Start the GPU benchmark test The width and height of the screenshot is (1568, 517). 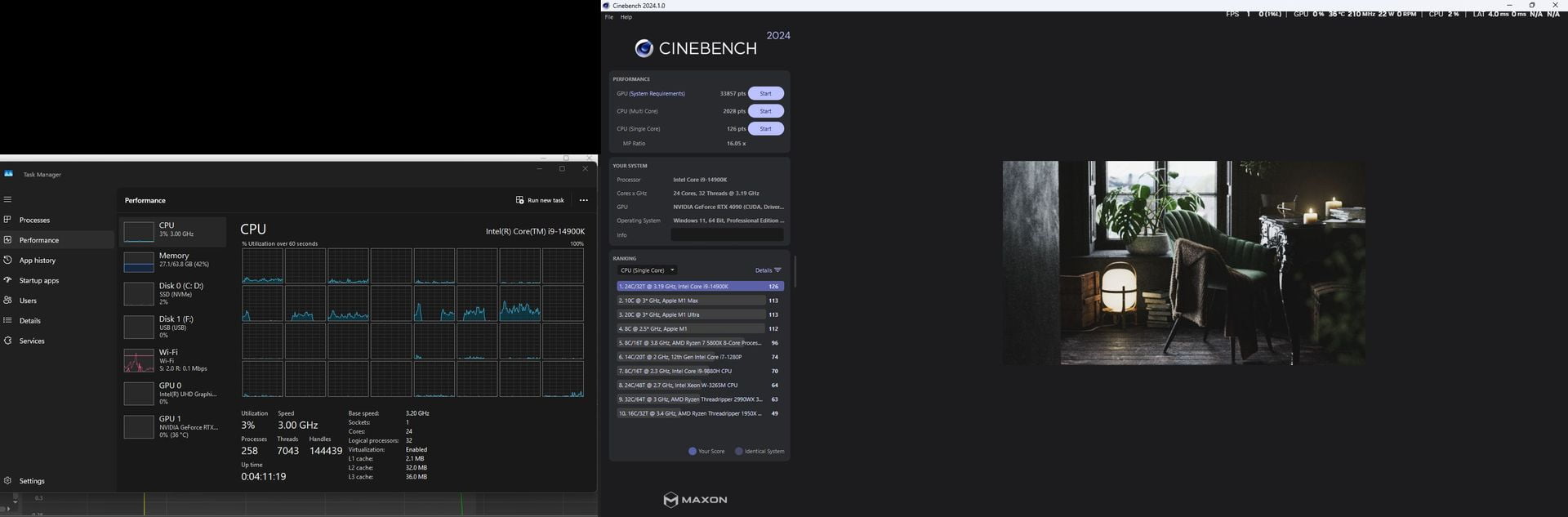click(766, 93)
